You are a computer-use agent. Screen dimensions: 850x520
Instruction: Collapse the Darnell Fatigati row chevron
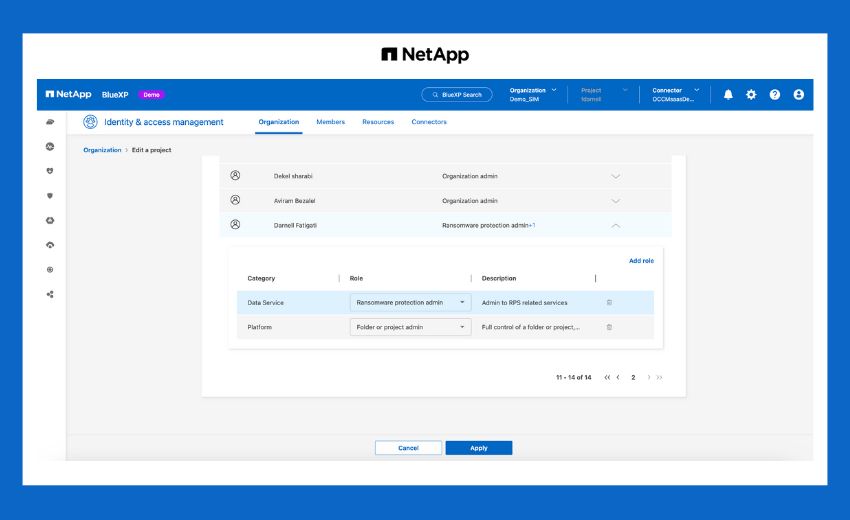[x=615, y=225]
